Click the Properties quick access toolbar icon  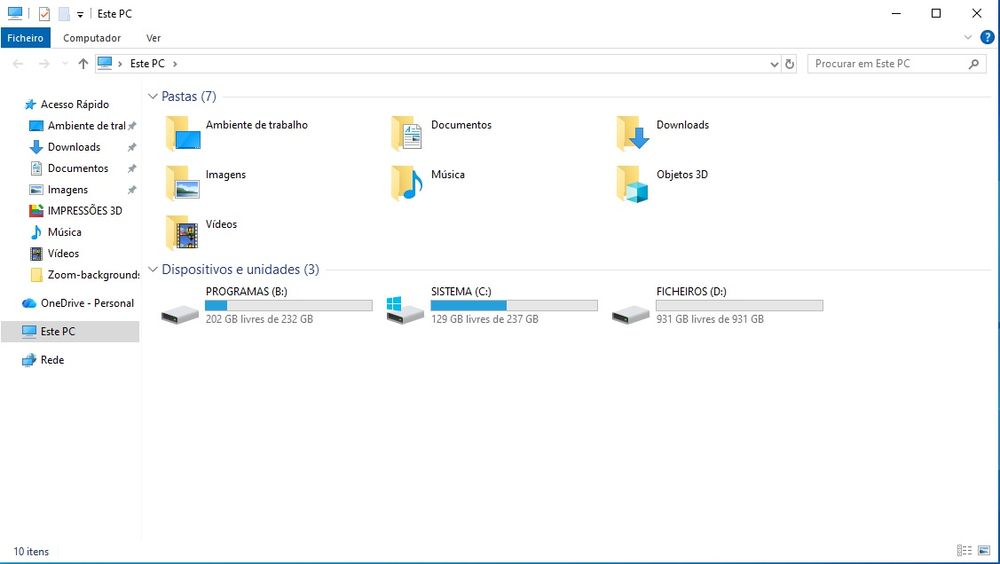(x=44, y=13)
